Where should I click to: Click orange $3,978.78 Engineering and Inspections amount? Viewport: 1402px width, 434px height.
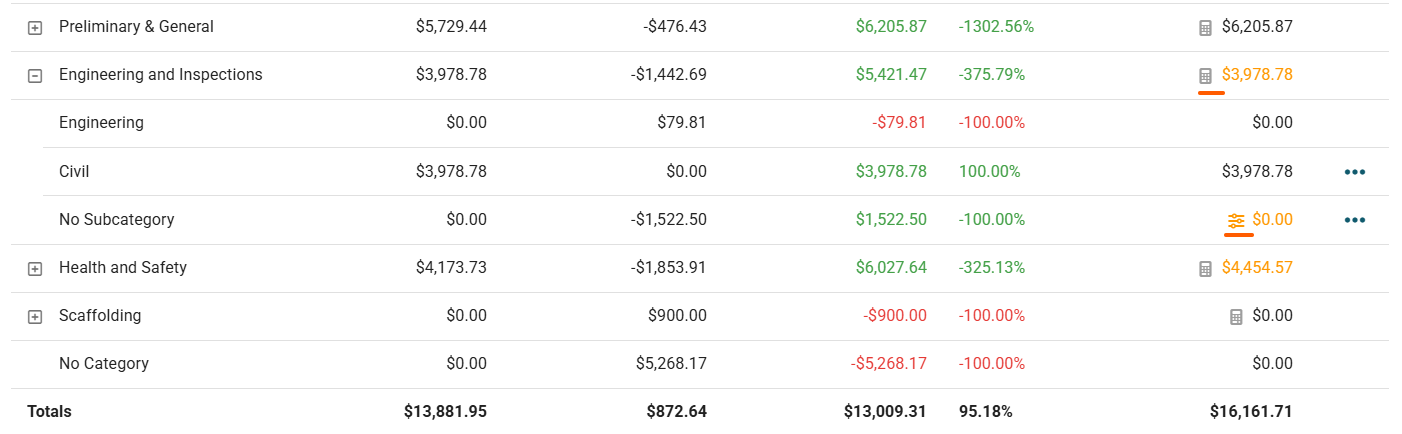[x=1257, y=75]
